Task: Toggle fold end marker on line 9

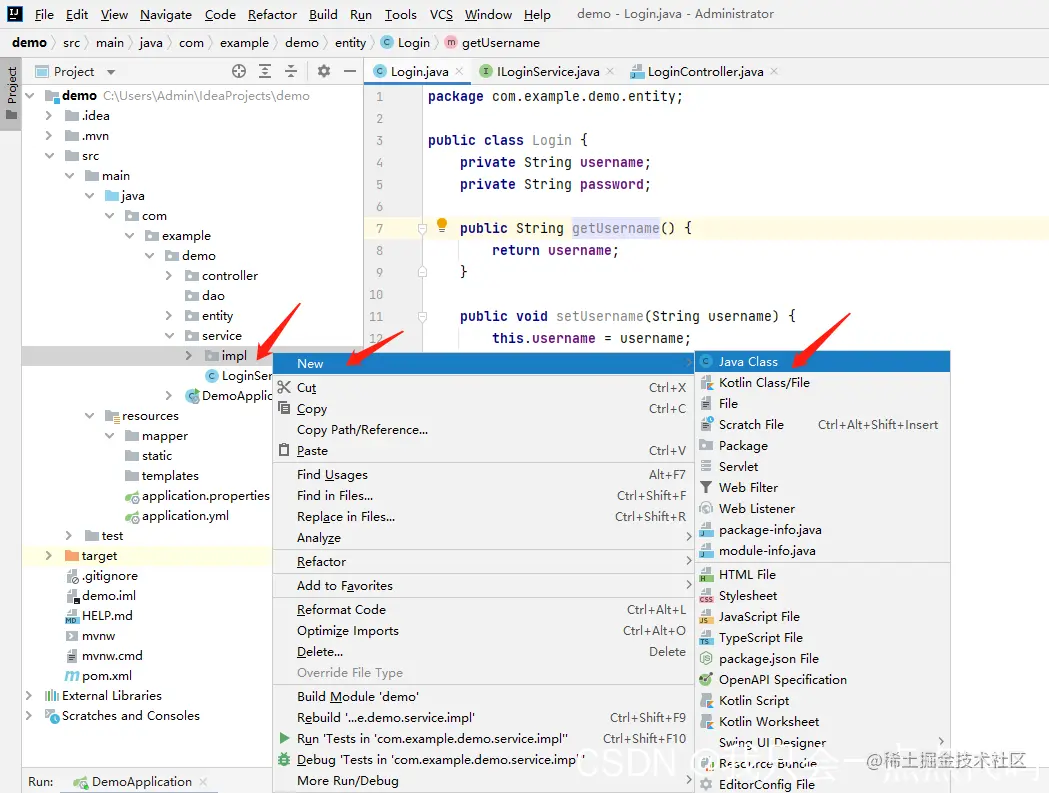Action: pyautogui.click(x=422, y=272)
